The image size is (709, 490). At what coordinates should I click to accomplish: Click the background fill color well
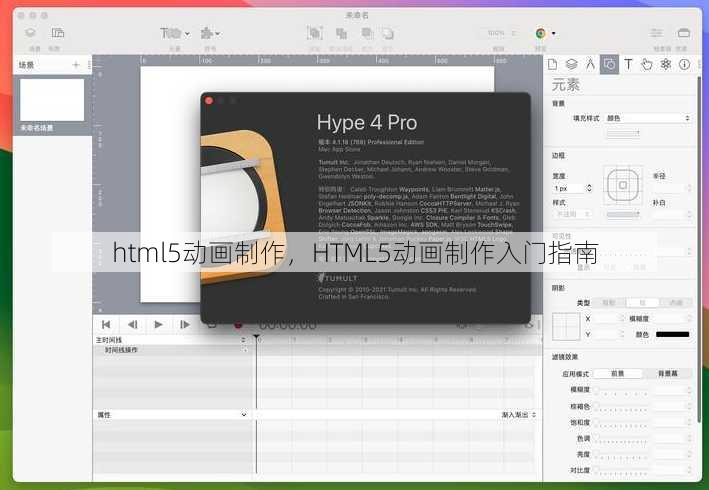point(623,133)
